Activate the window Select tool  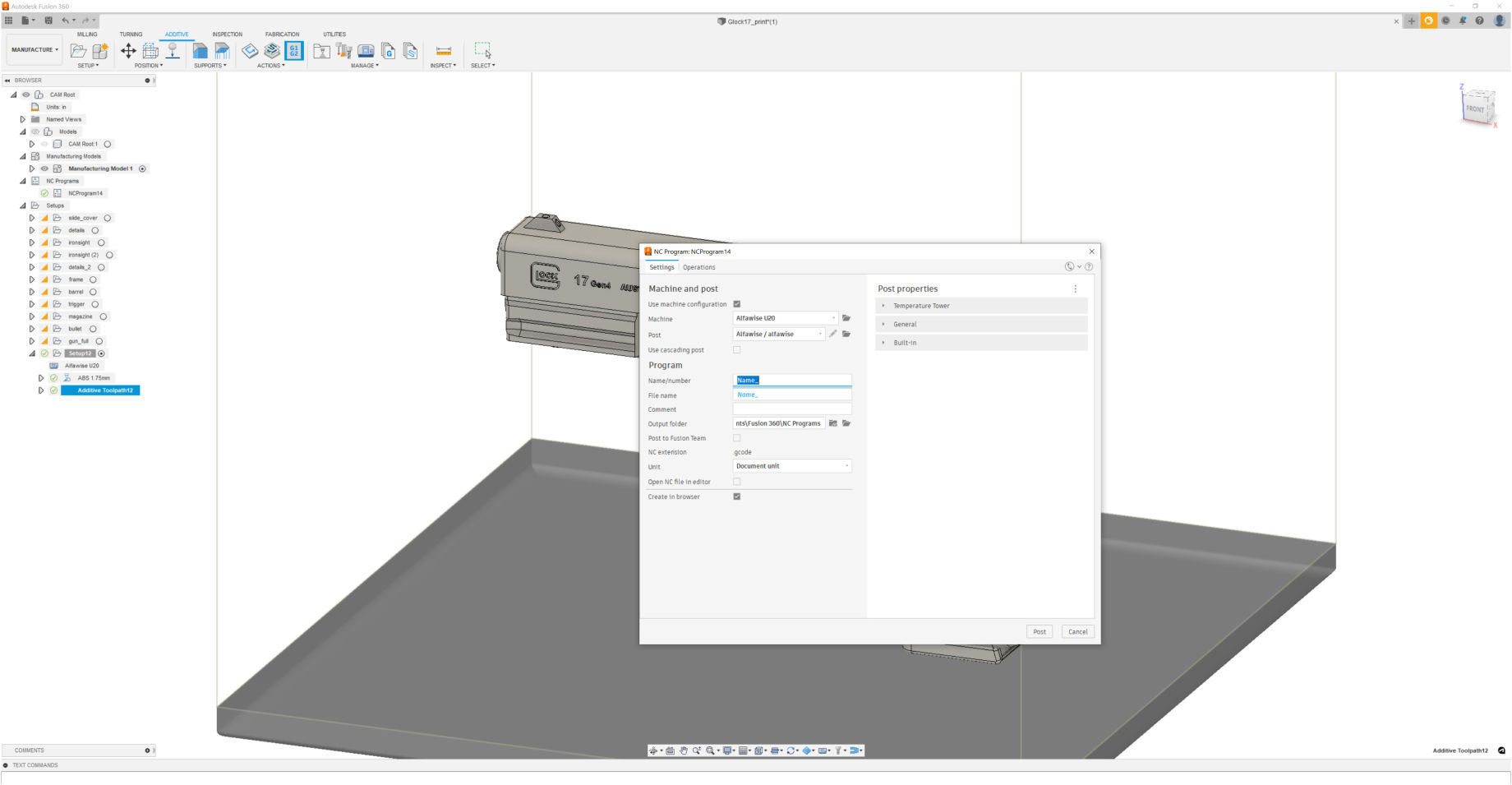483,51
